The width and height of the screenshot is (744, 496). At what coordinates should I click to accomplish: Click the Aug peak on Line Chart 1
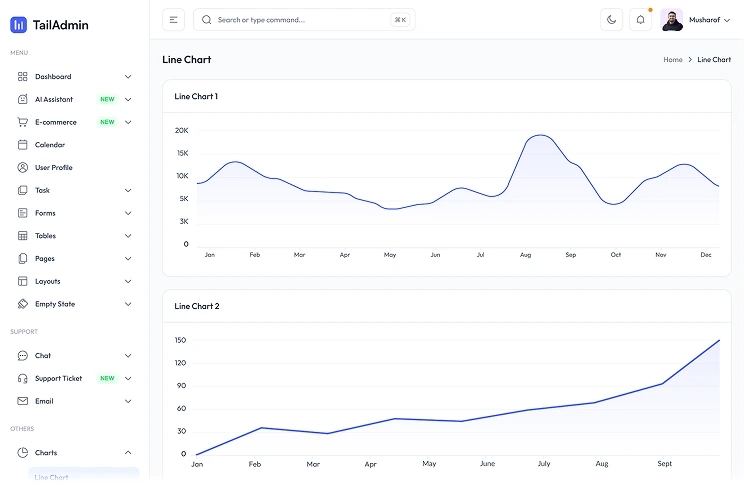[540, 135]
